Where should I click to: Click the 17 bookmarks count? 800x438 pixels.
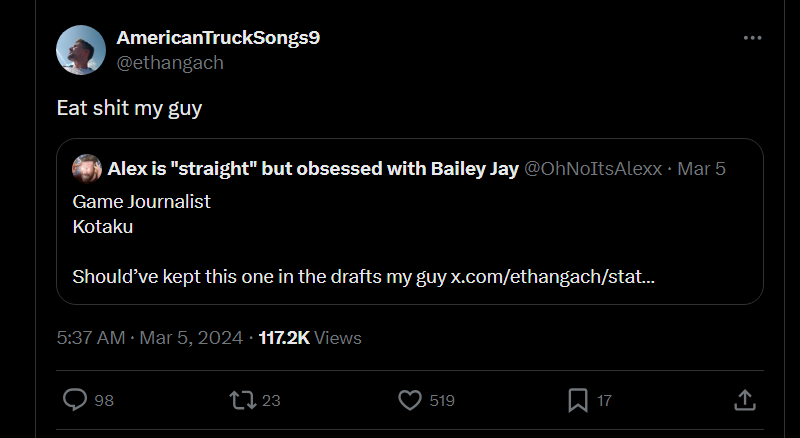click(x=604, y=401)
